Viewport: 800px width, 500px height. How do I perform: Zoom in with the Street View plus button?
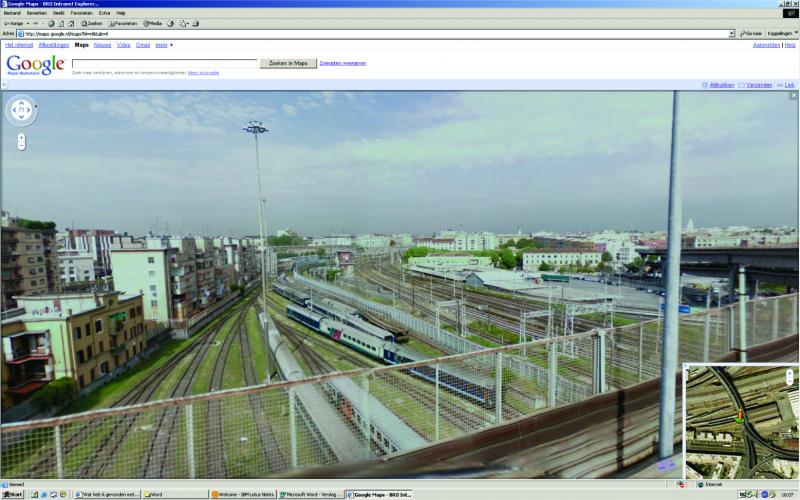coord(21,137)
